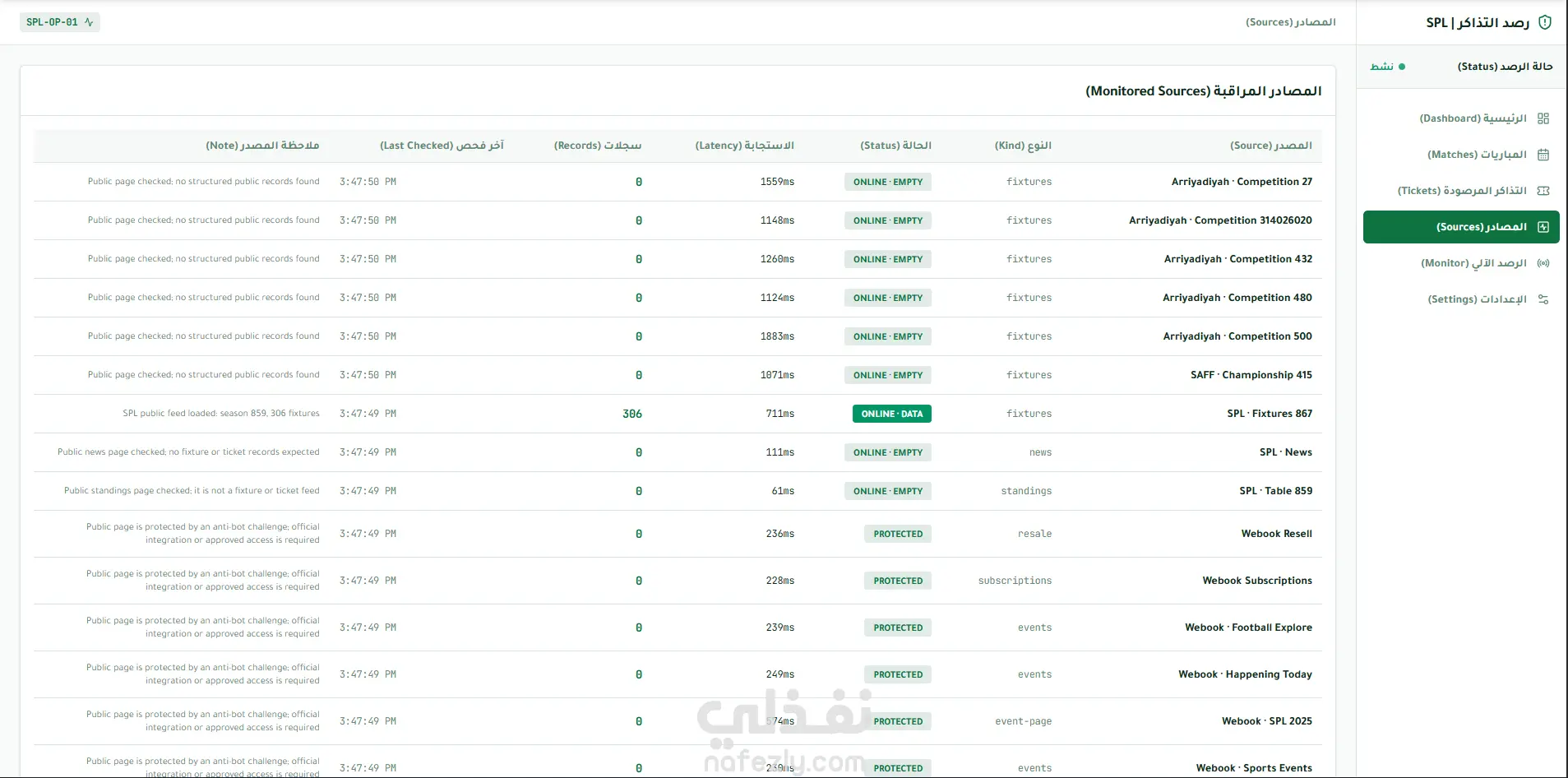
Task: Select Webook Resell source name
Action: click(x=1277, y=534)
